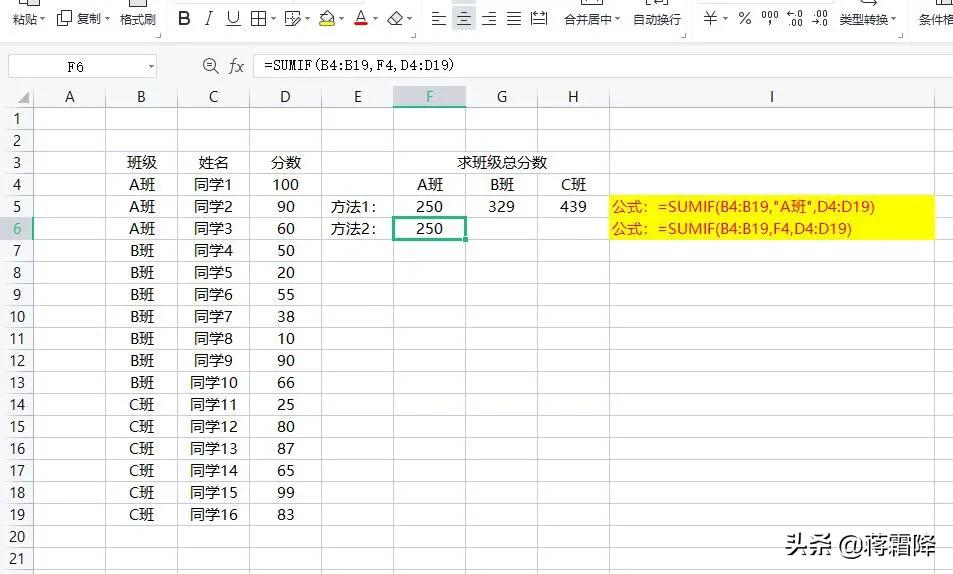Click score cell showing 99
The height and width of the screenshot is (574, 953).
click(x=285, y=493)
